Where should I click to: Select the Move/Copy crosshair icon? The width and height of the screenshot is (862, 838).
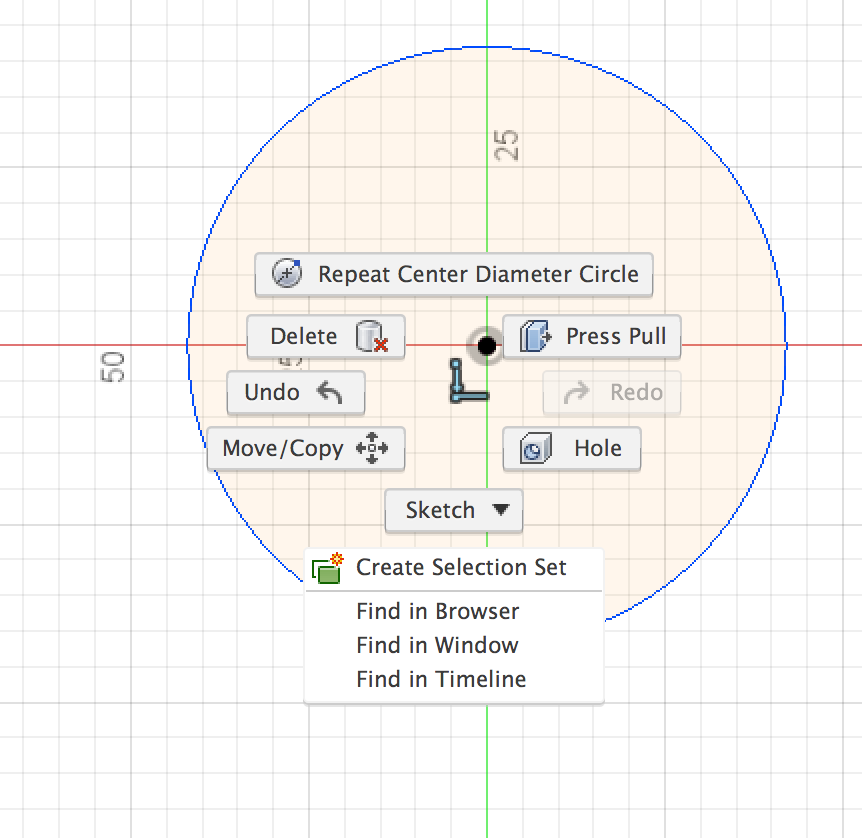click(372, 449)
